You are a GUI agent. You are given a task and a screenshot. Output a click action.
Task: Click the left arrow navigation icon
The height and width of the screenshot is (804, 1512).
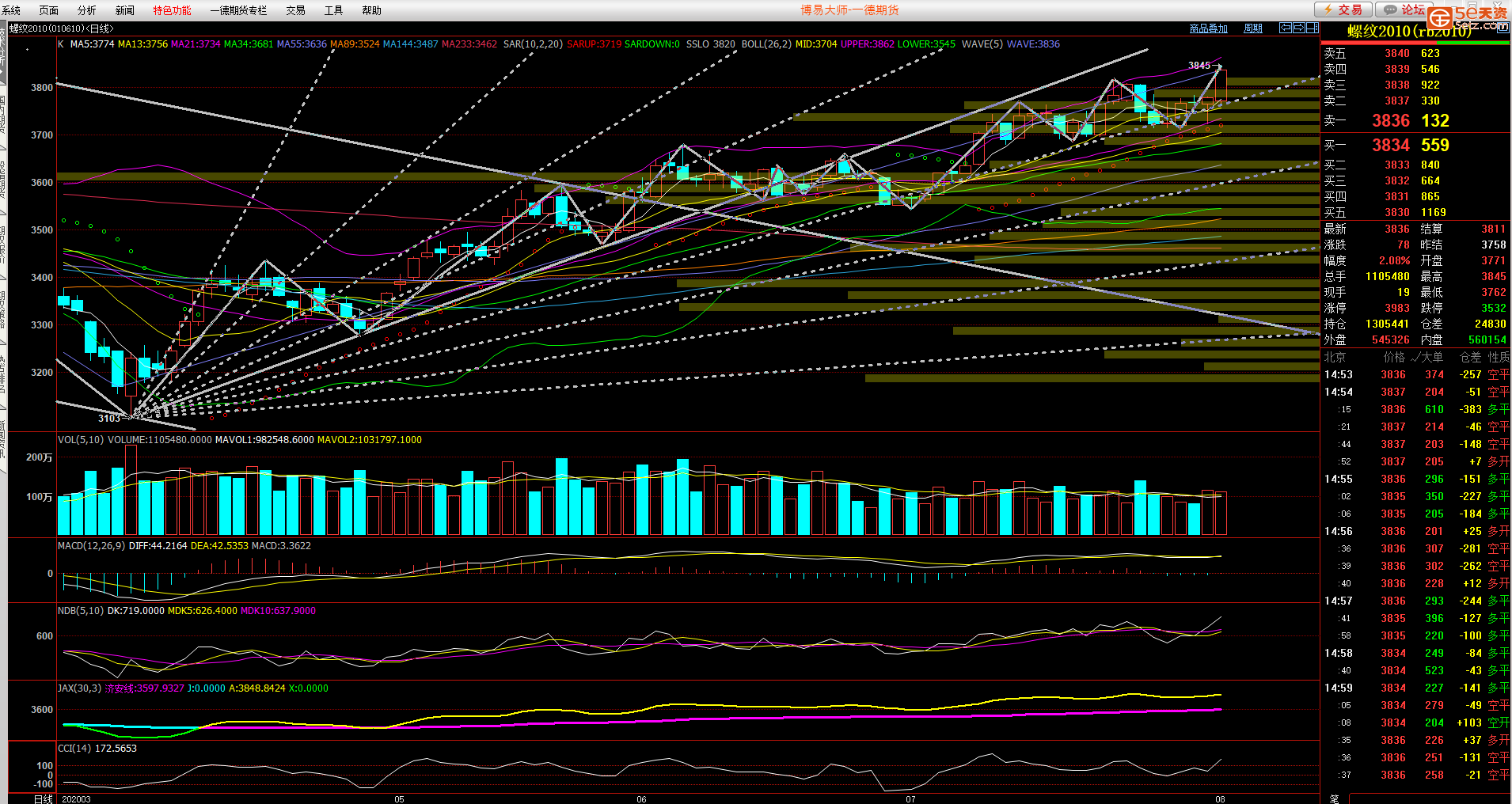pos(1286,28)
